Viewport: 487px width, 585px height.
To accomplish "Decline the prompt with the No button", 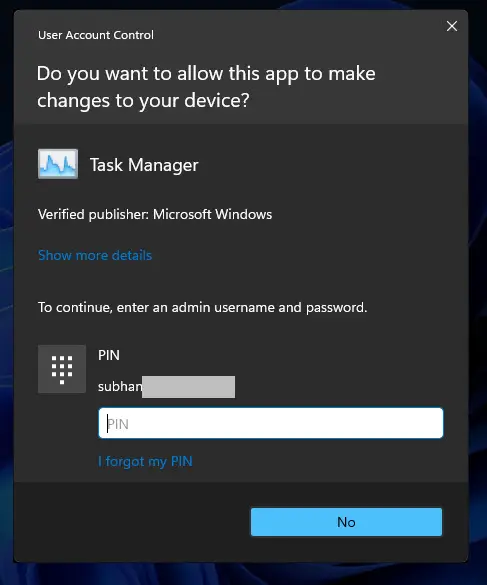I will pos(346,522).
